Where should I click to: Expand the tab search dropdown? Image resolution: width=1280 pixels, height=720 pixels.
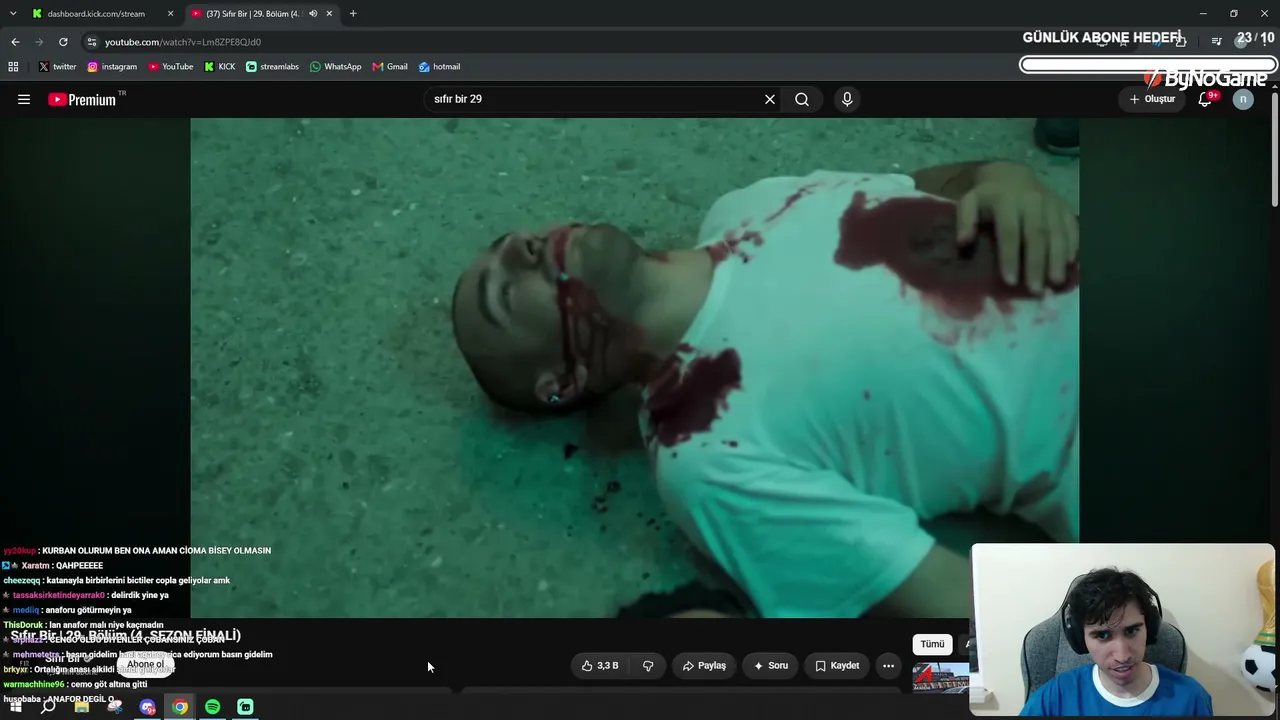tap(13, 14)
